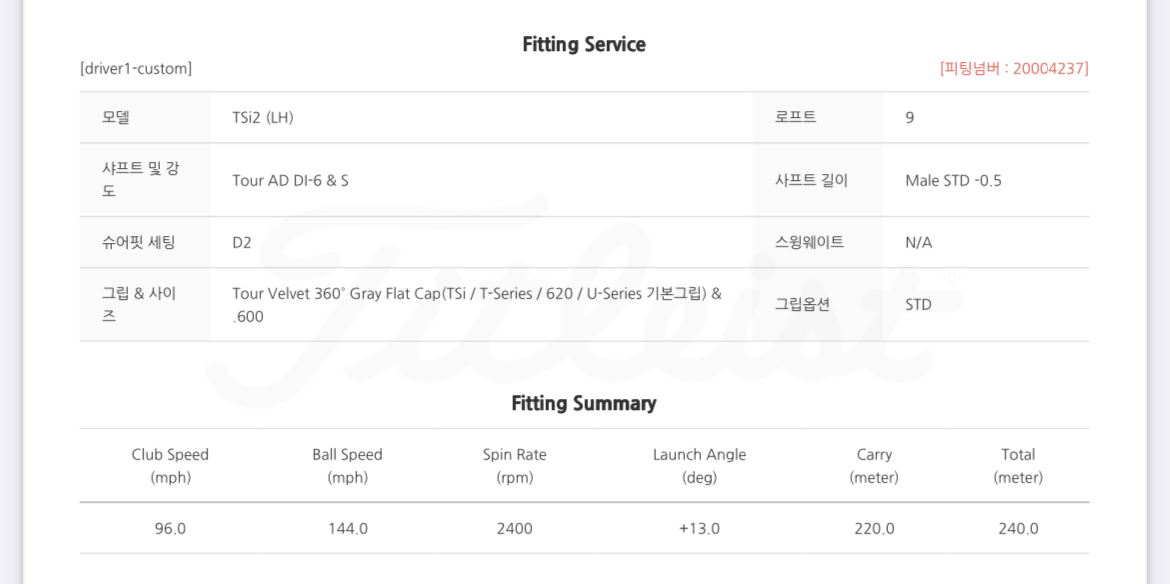Select the 2400 spin rate value

pos(514,529)
